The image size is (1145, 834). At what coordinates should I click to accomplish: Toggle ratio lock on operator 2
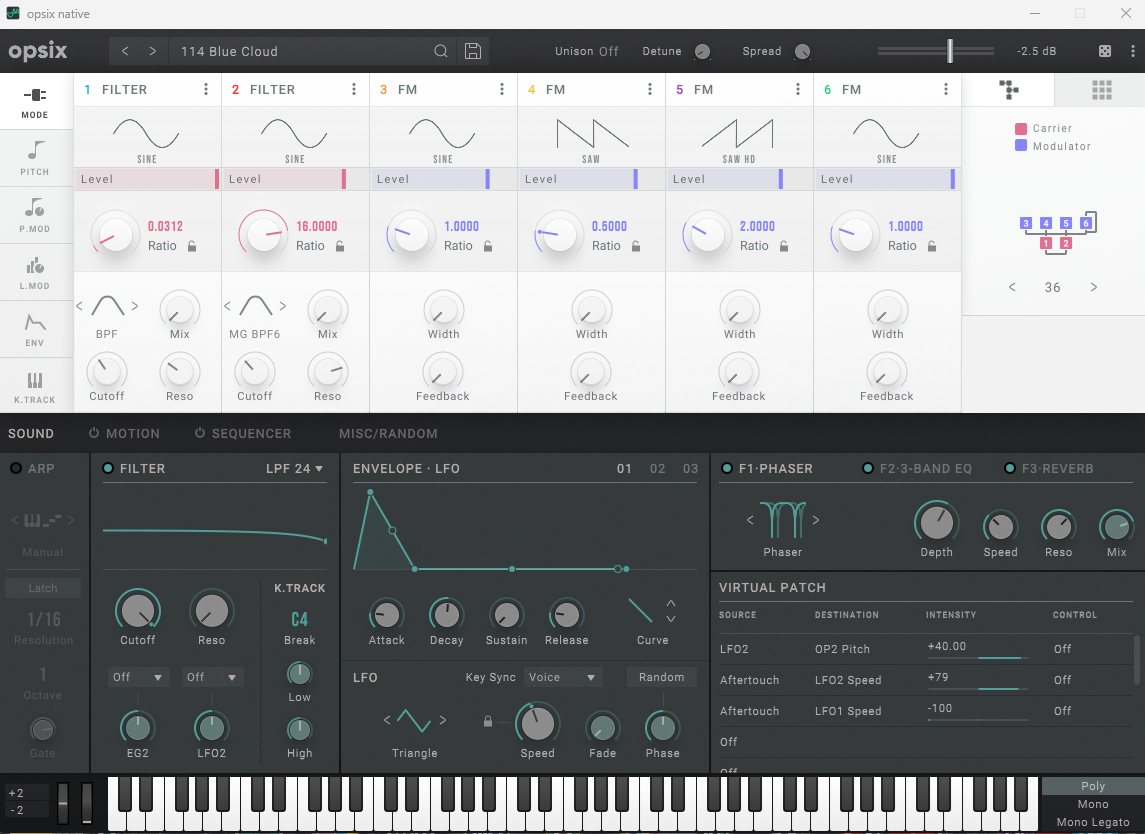340,246
